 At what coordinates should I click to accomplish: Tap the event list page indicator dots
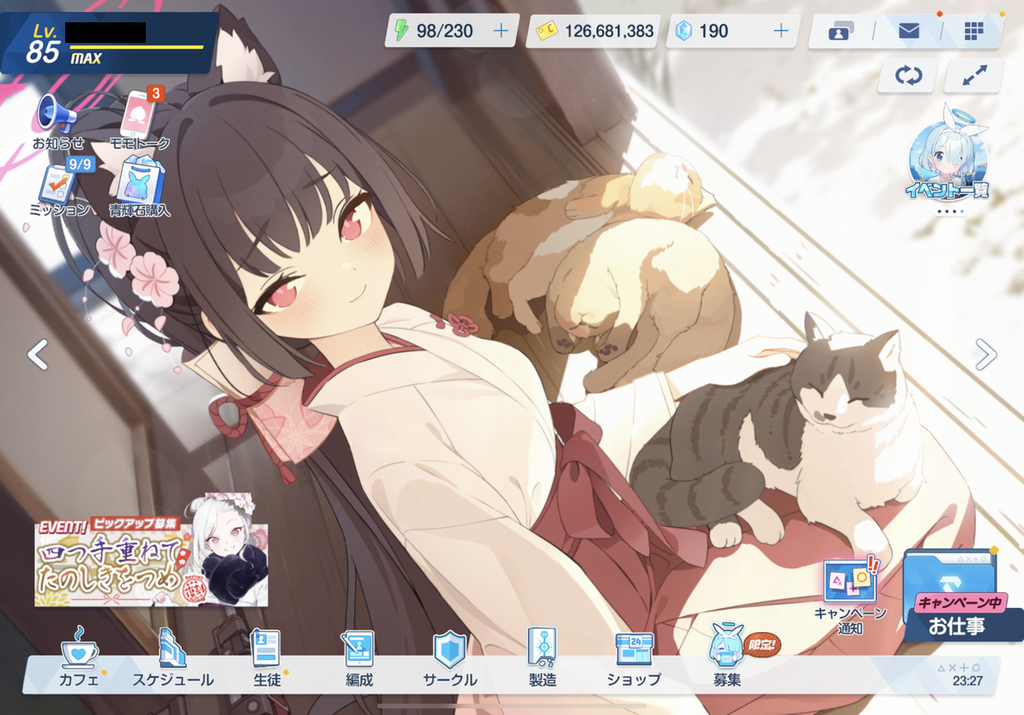(950, 212)
